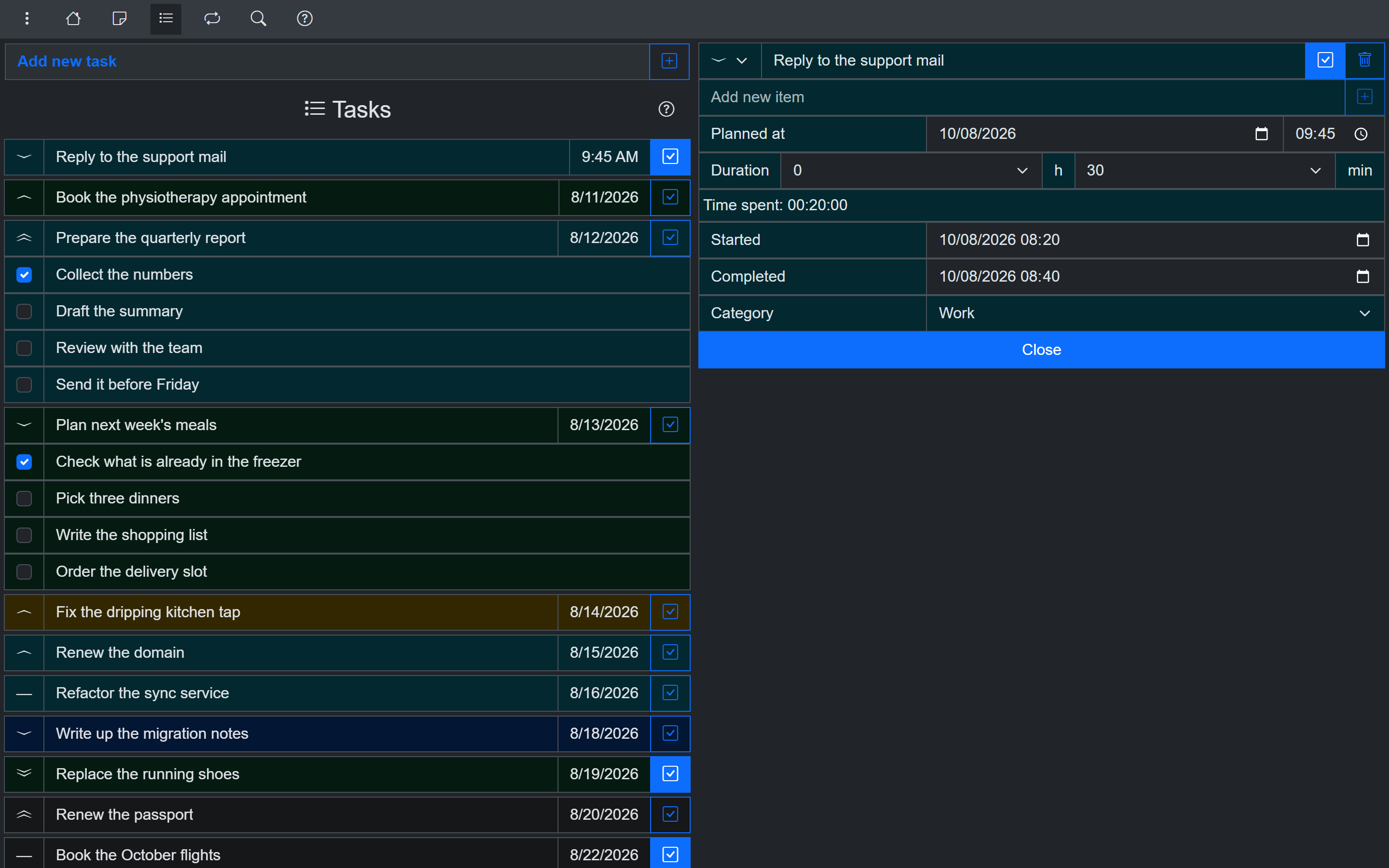The image size is (1389, 868).
Task: Open the Duration minutes dropdown
Action: pos(1204,171)
